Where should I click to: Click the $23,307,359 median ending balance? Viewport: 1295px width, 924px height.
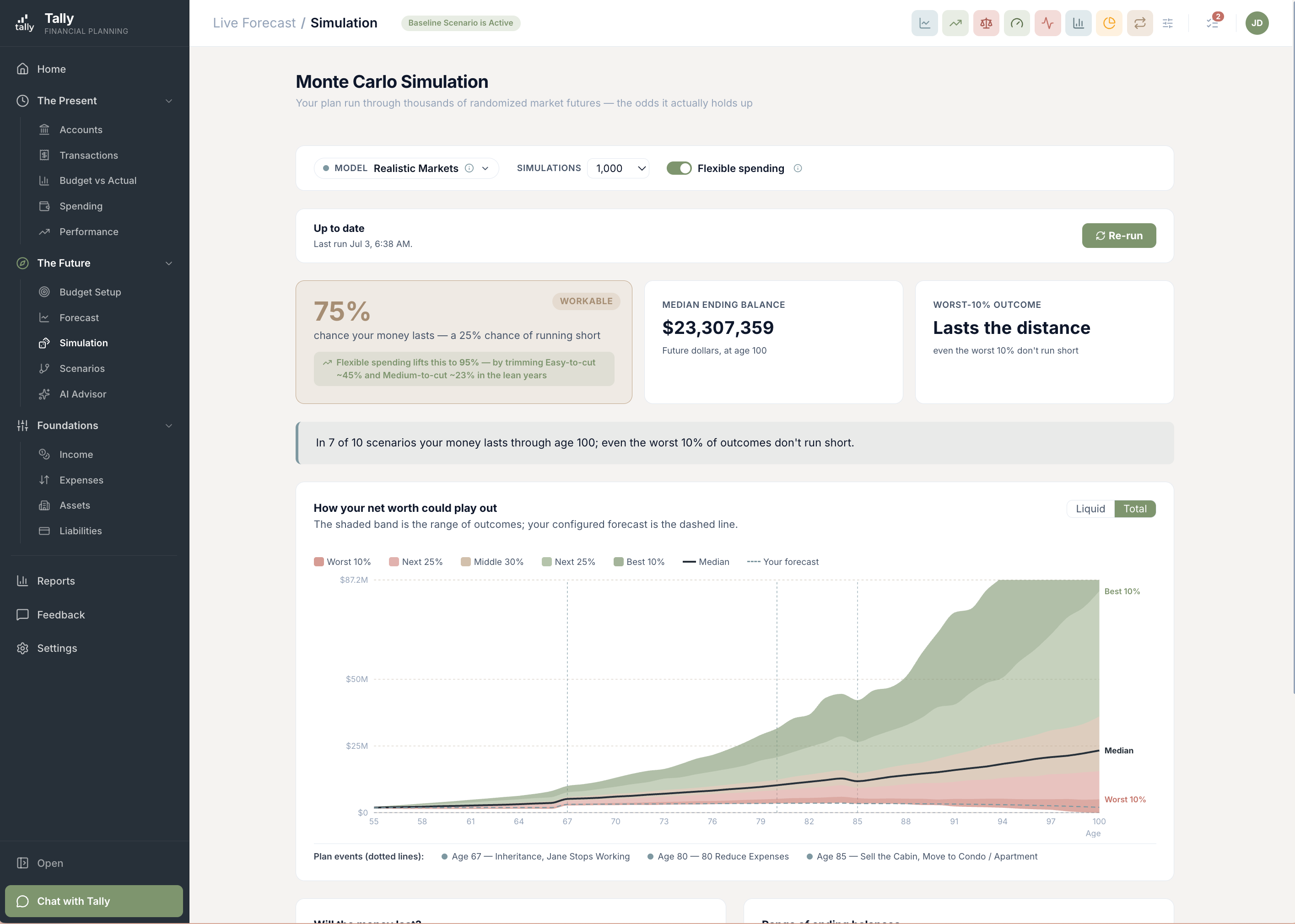pos(718,328)
